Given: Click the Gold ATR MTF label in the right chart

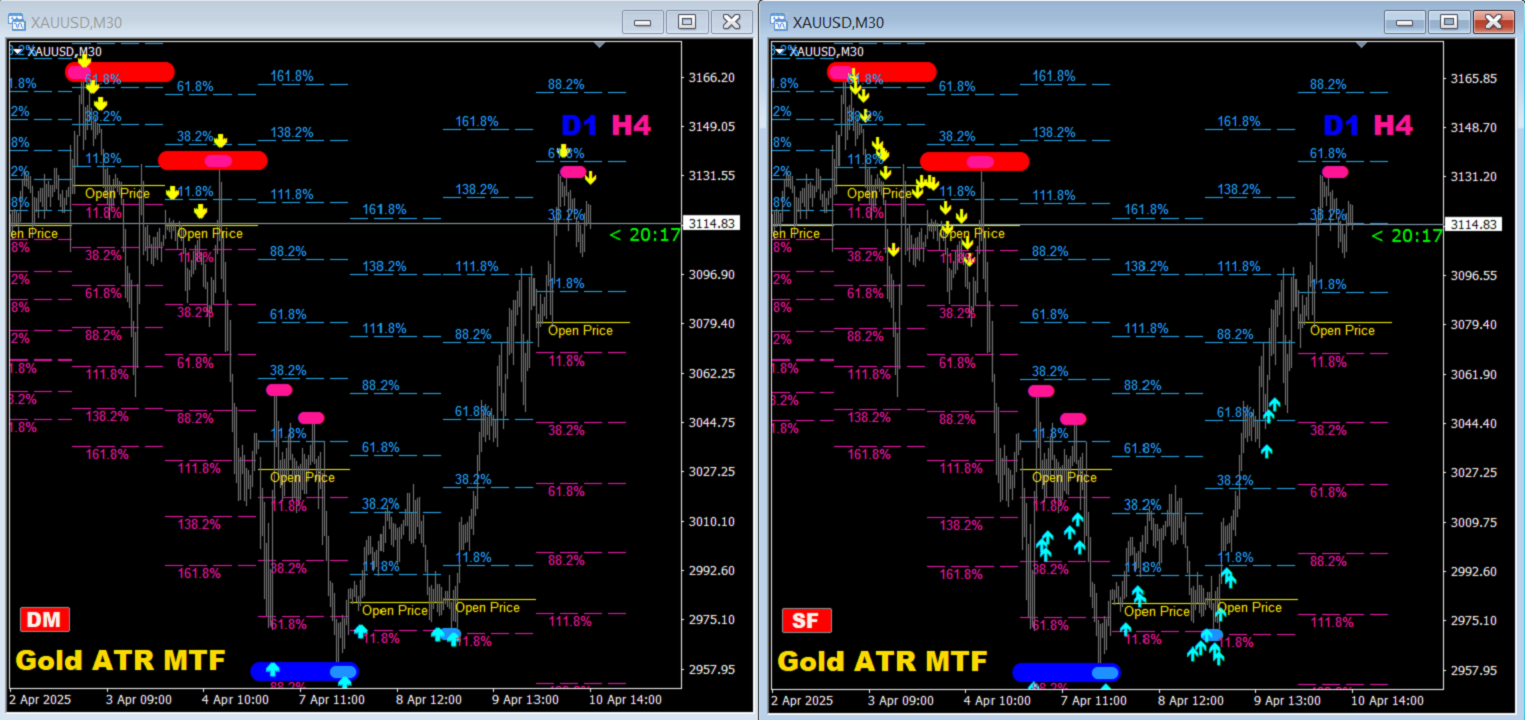Looking at the screenshot, I should click(x=882, y=660).
